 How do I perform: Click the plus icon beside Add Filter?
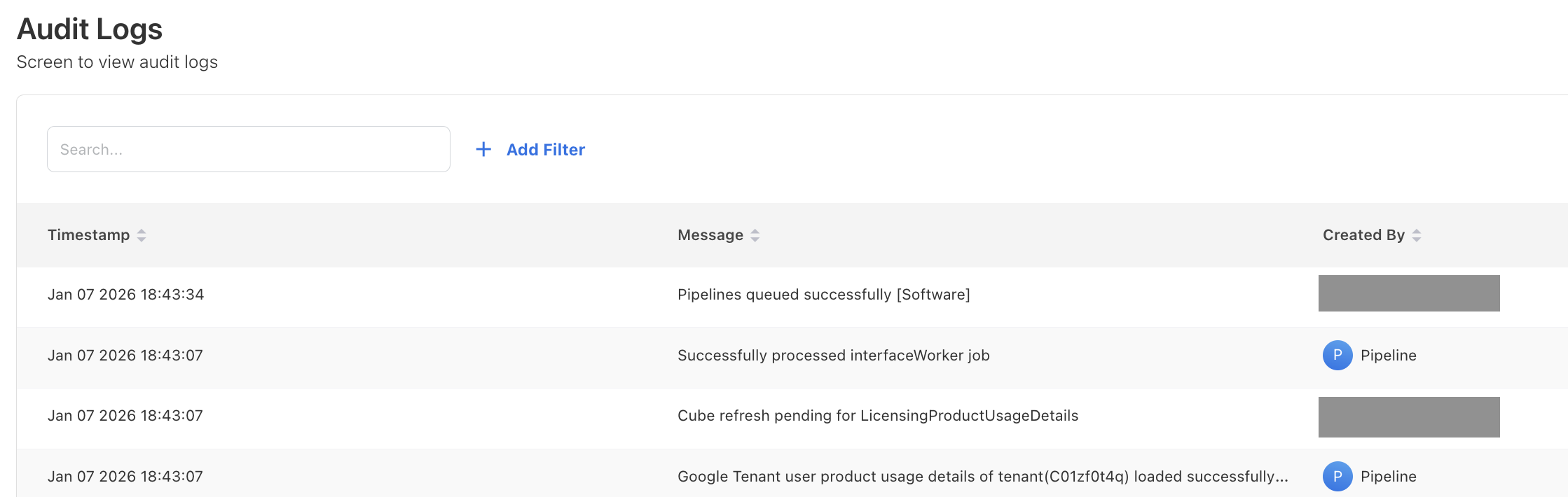[x=483, y=149]
